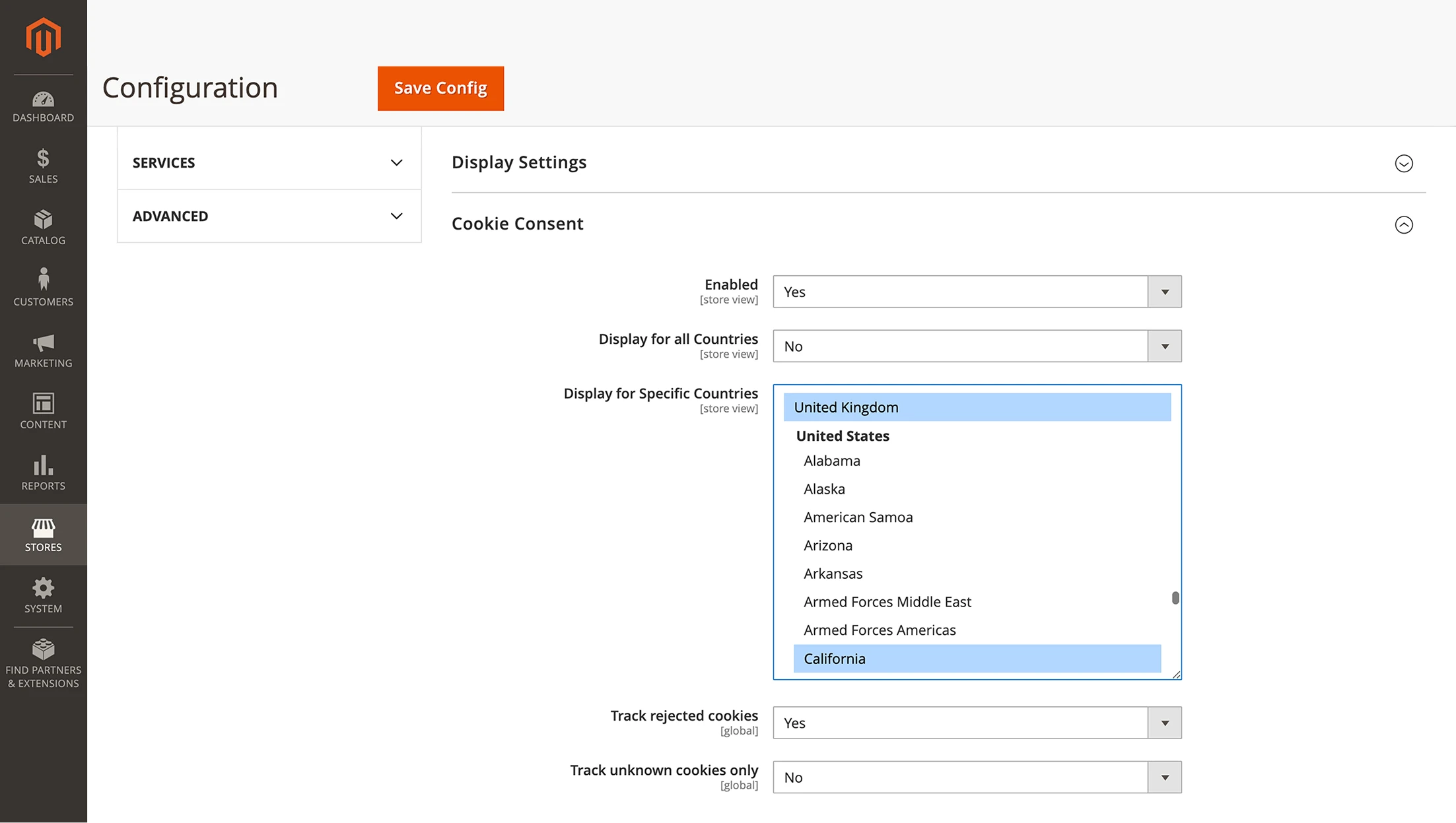Click the Save Config button
The height and width of the screenshot is (823, 1456).
pos(440,88)
